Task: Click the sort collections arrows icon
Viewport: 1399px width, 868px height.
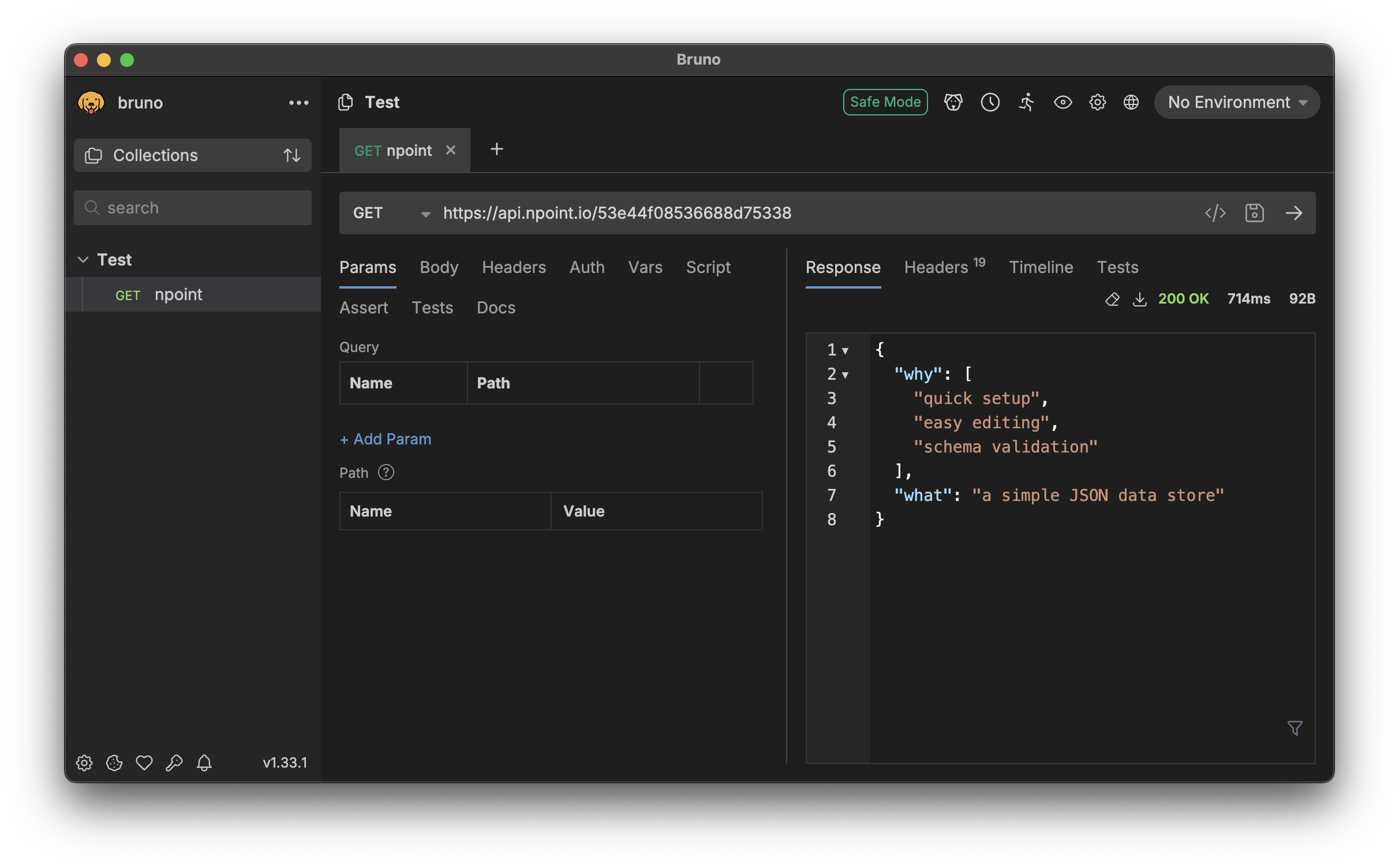Action: pyautogui.click(x=292, y=155)
